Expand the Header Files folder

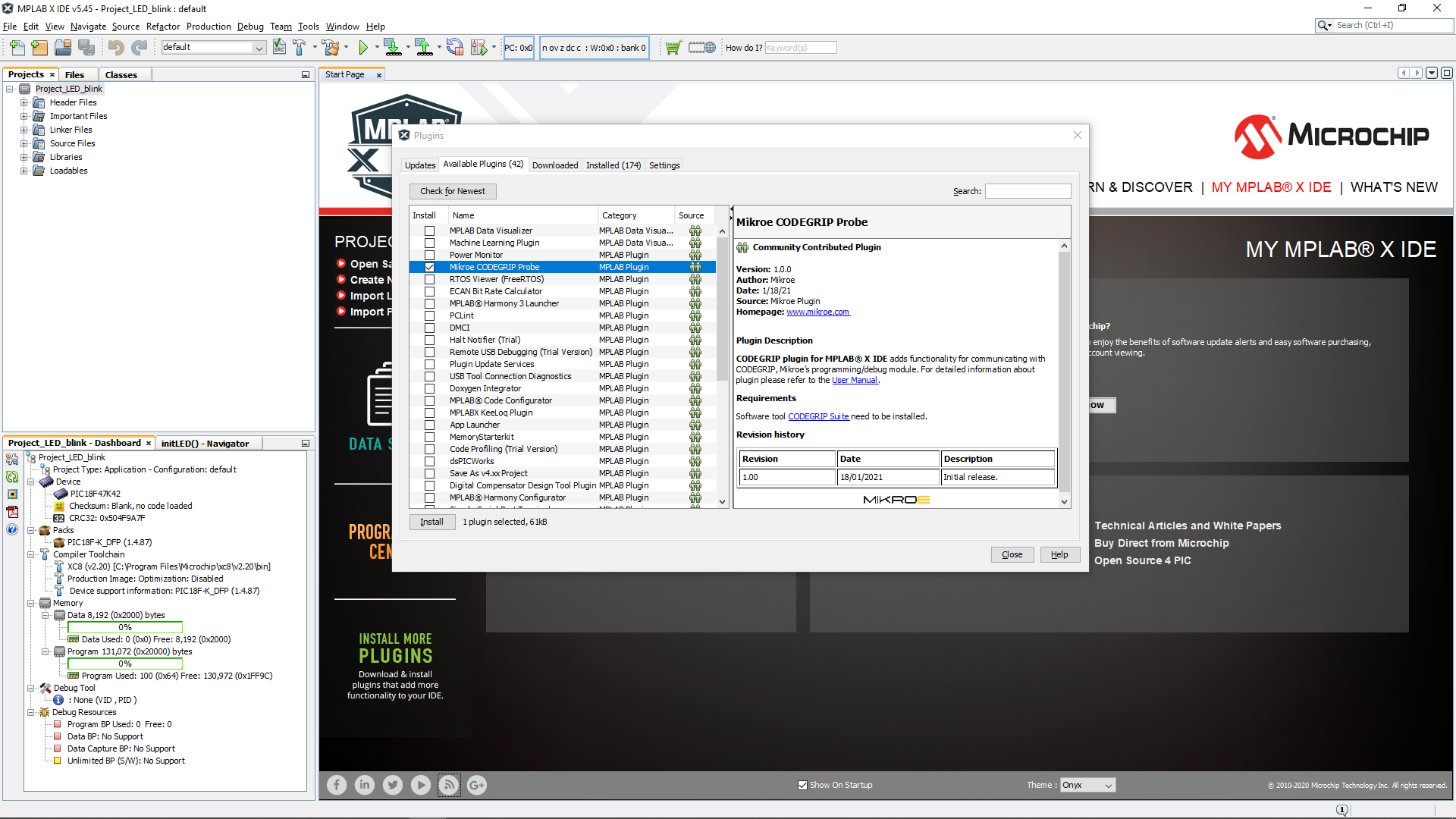tap(24, 102)
